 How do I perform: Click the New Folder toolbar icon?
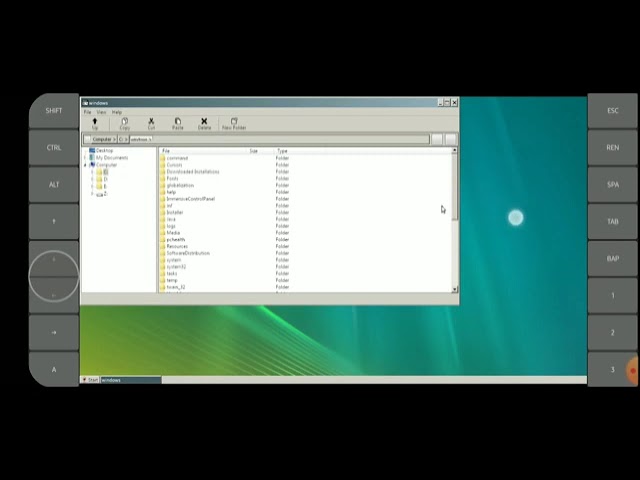point(234,121)
